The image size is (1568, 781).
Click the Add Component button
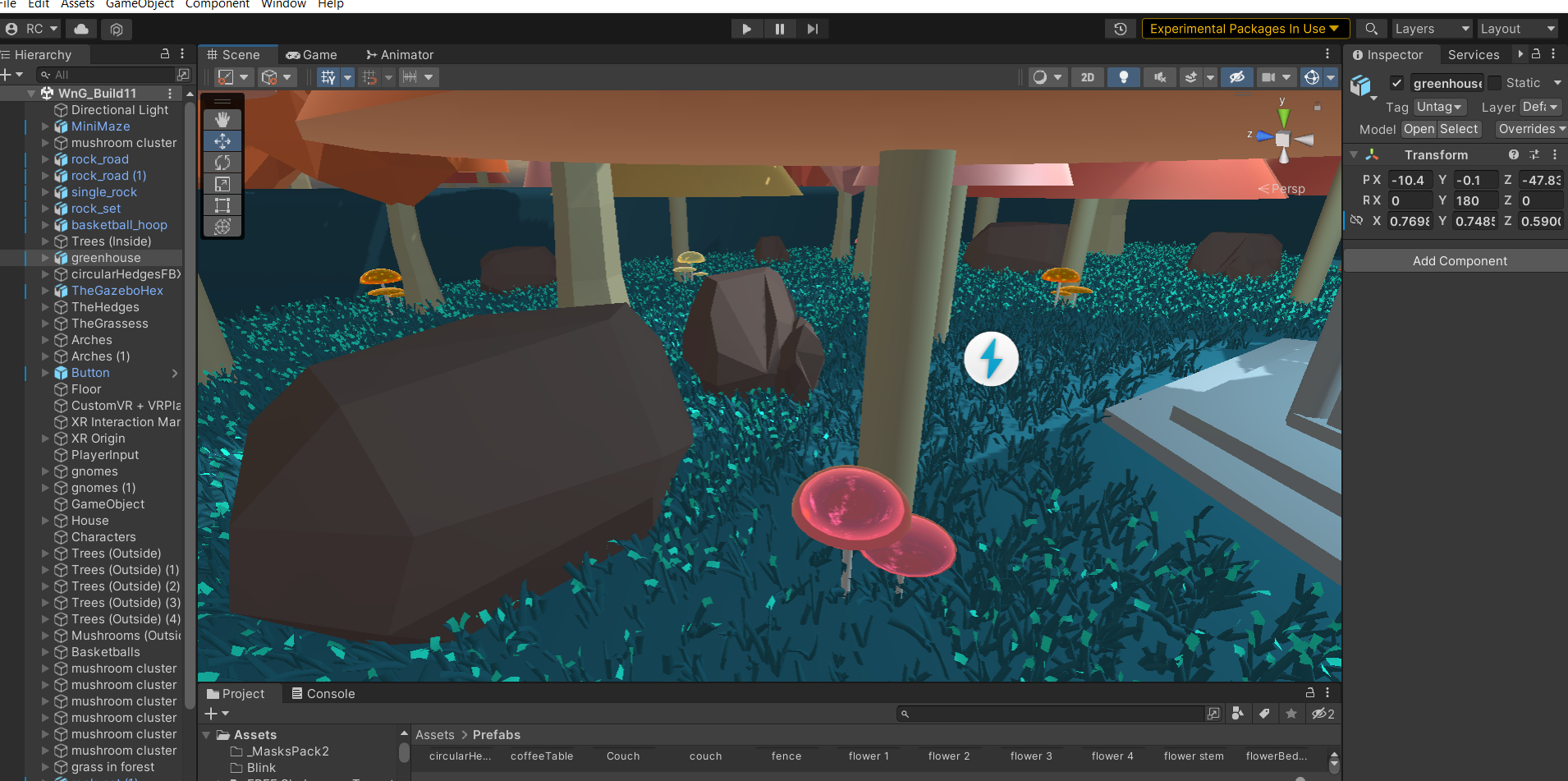(x=1459, y=261)
